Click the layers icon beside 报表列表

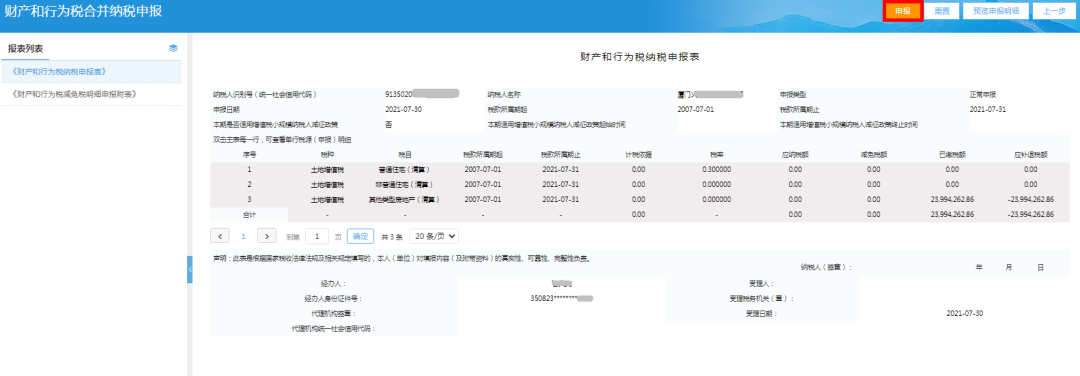(x=173, y=48)
